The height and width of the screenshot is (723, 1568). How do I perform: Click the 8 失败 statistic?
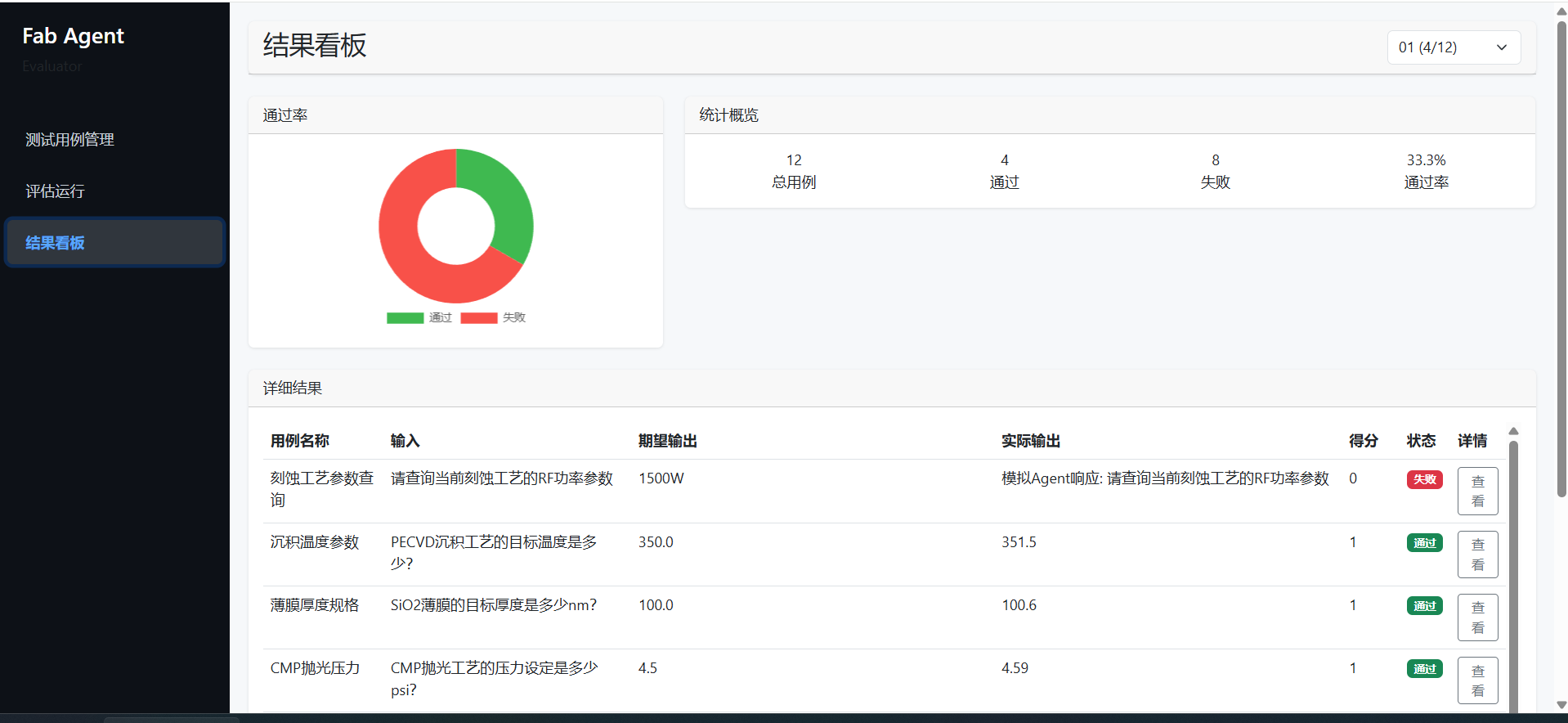point(1216,171)
